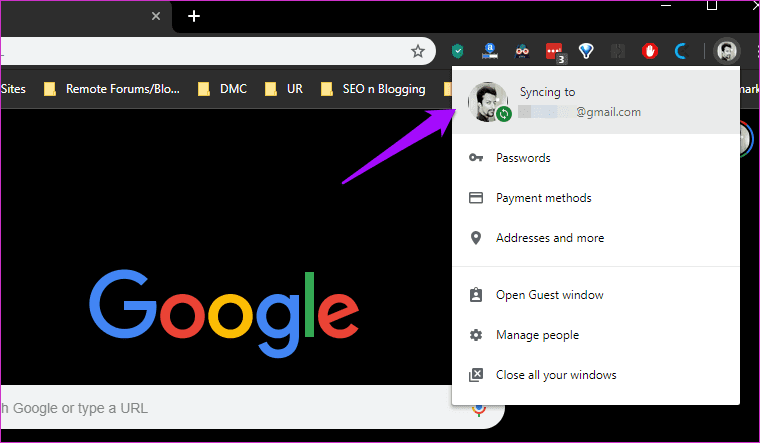Open a new tab with the plus button
The image size is (760, 443).
[194, 16]
